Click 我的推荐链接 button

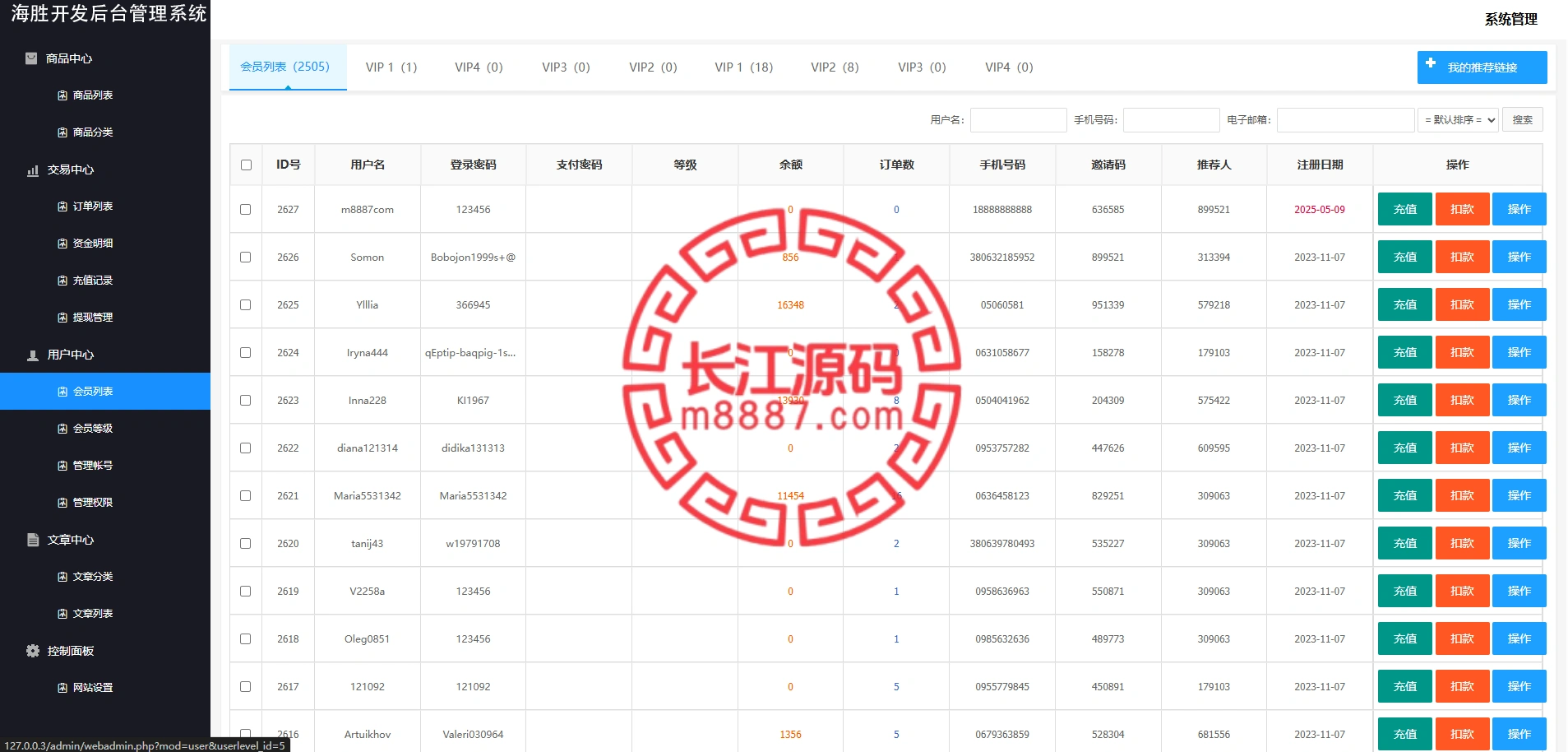1482,67
